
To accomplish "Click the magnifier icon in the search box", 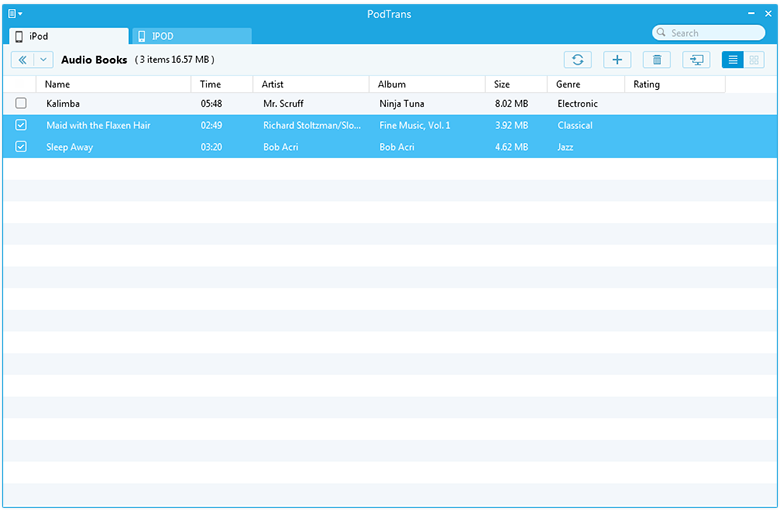I will 662,33.
